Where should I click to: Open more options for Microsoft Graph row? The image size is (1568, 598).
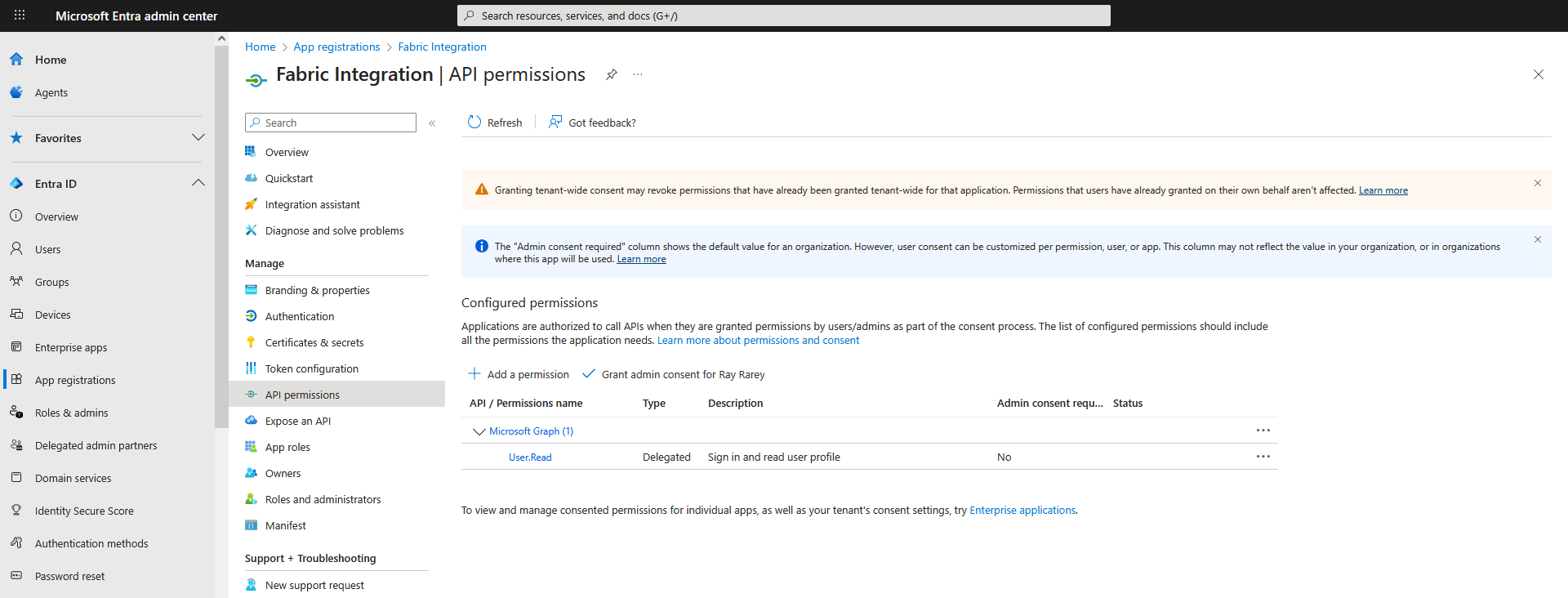tap(1263, 431)
